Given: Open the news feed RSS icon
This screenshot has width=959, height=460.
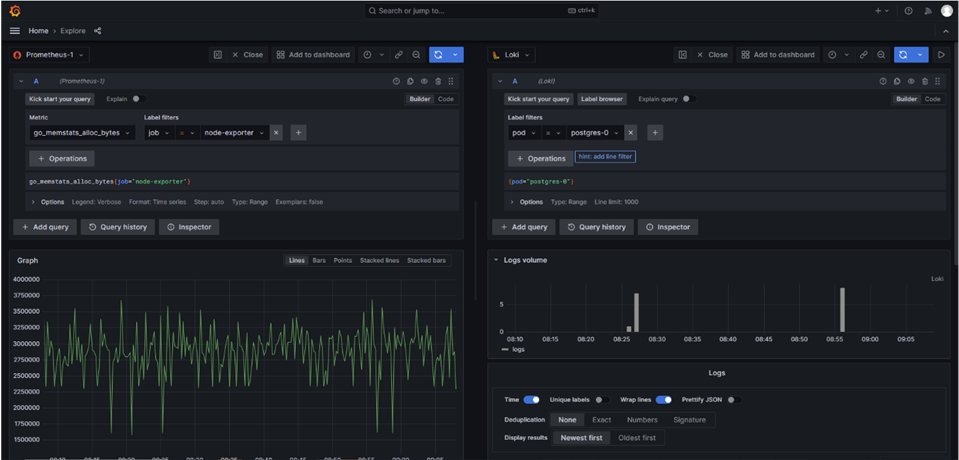Looking at the screenshot, I should (927, 11).
